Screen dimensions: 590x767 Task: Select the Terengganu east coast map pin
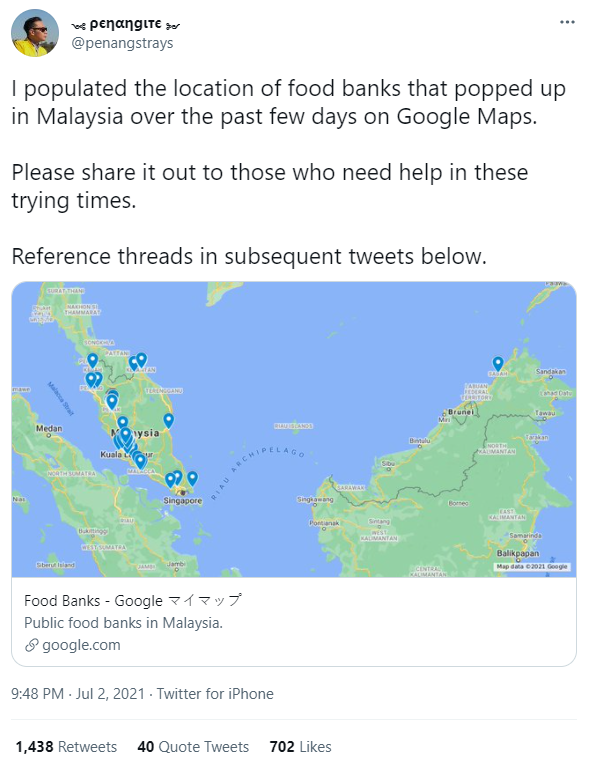coord(168,420)
